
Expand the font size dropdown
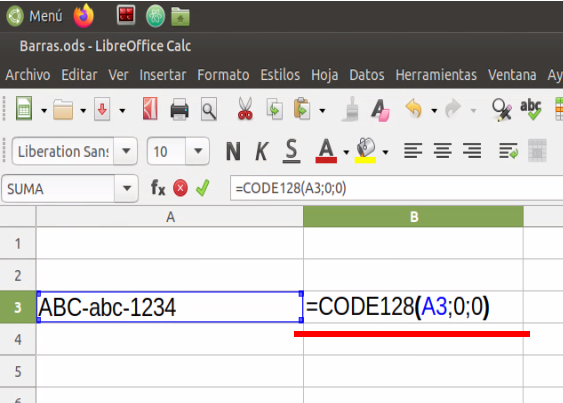(198, 151)
